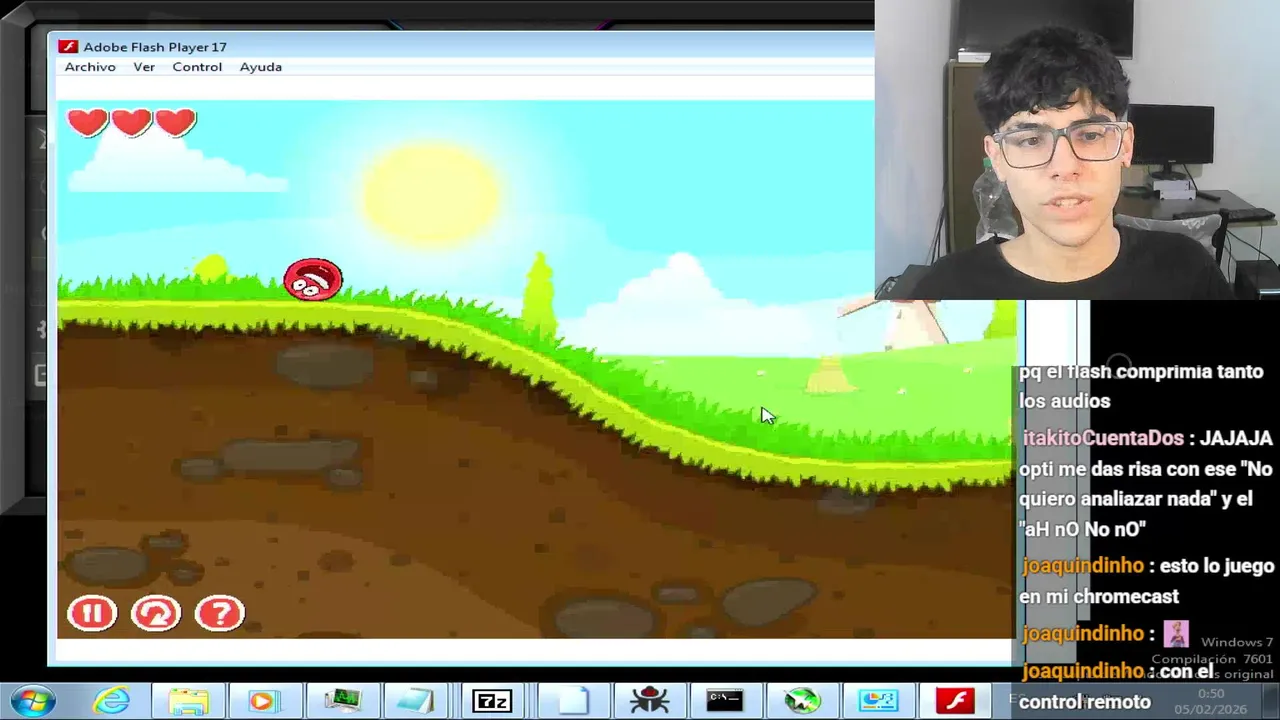Open the Ayuda menu

coord(261,67)
